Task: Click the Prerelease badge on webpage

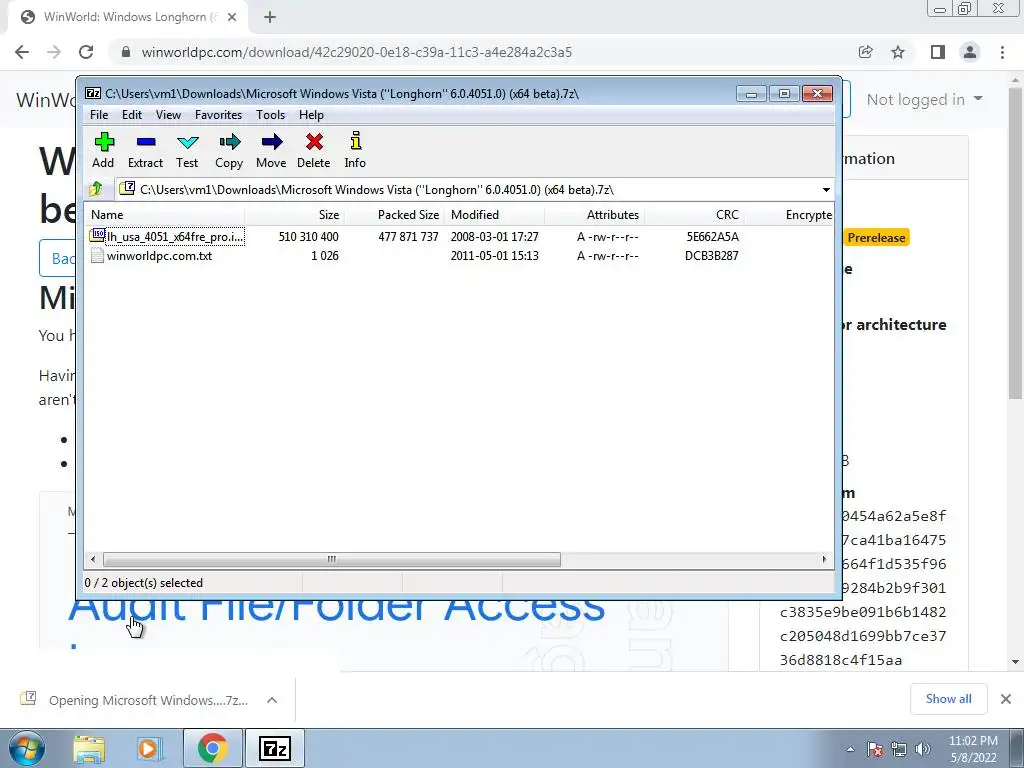Action: (x=876, y=238)
